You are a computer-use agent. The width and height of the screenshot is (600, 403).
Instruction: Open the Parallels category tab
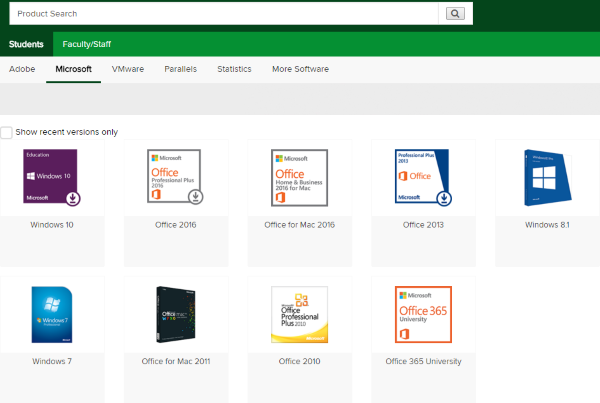(180, 69)
